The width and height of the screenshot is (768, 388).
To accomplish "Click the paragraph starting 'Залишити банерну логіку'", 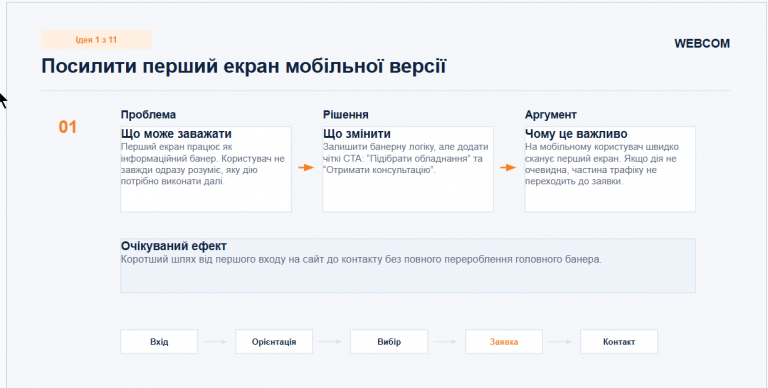I will click(406, 158).
